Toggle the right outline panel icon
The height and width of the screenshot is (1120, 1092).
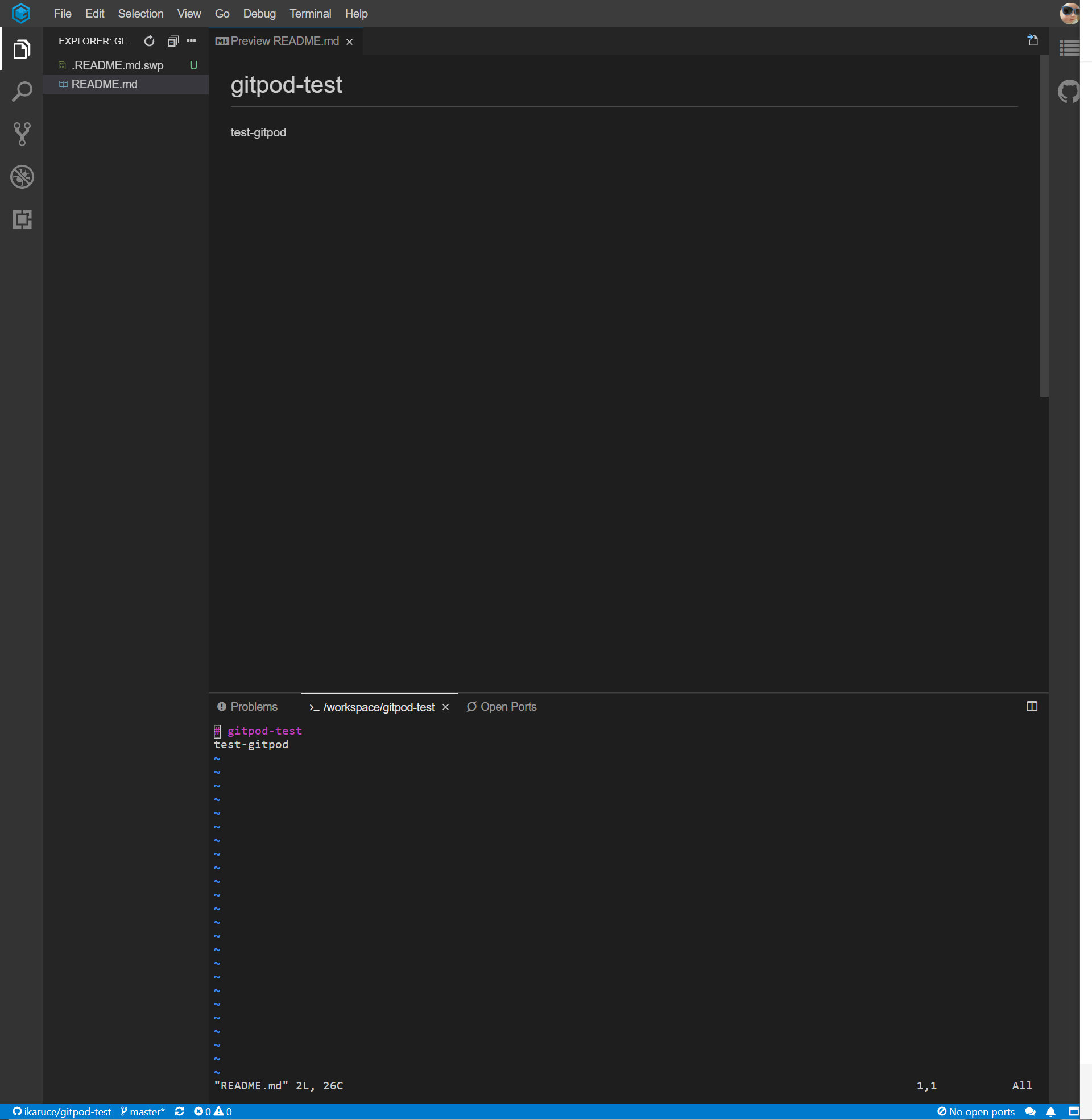pos(1069,48)
